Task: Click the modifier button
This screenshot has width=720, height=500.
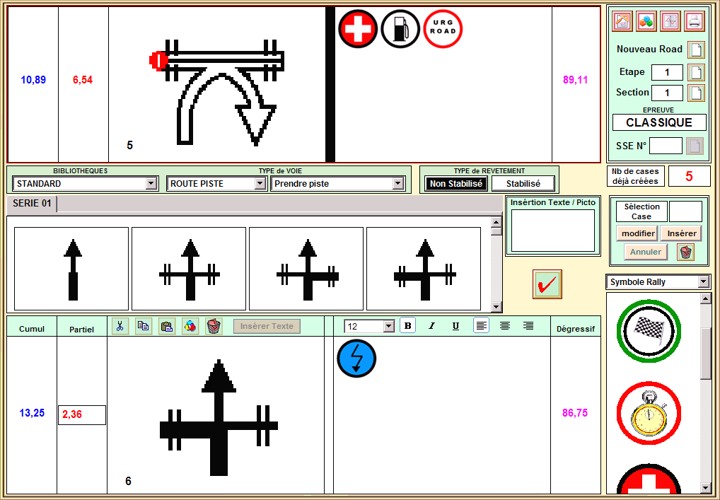Action: pyautogui.click(x=636, y=233)
